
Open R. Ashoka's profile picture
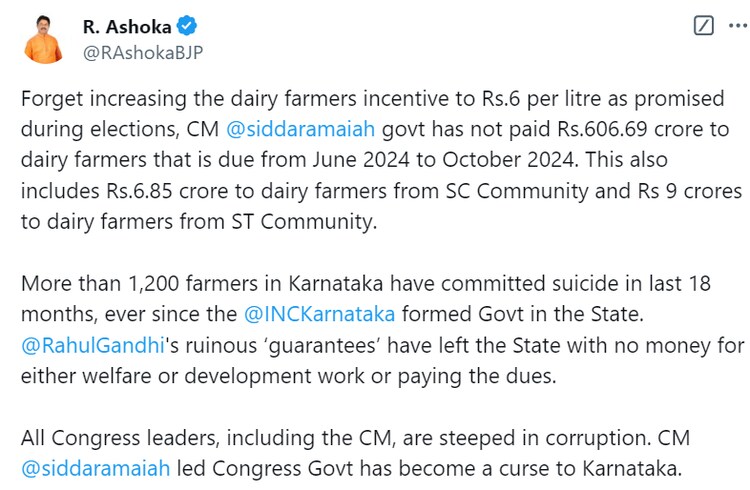point(43,39)
